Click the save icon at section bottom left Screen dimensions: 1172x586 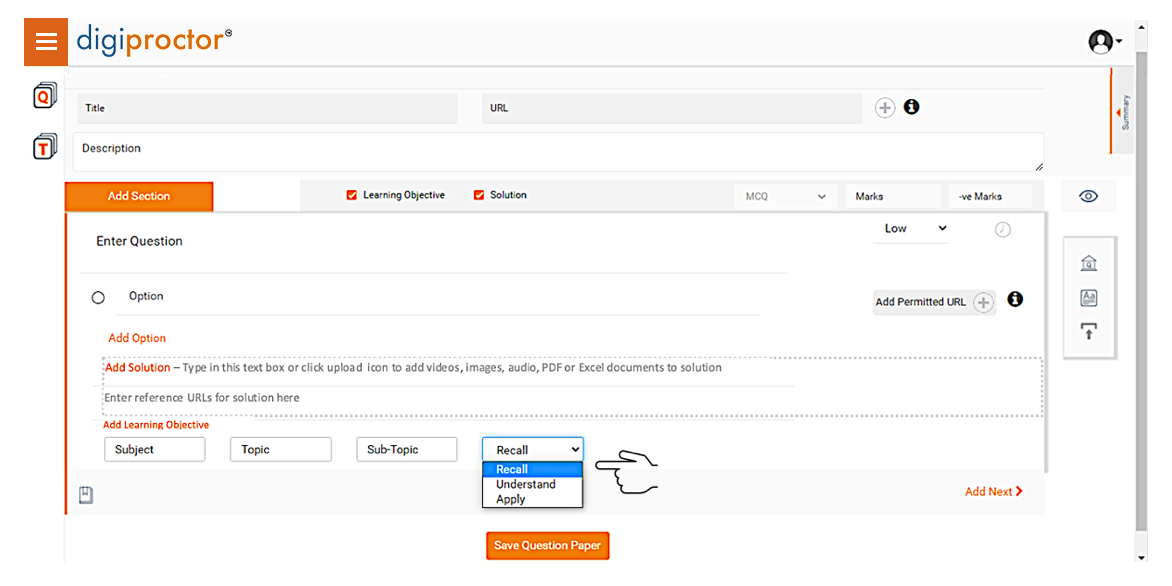pos(86,494)
